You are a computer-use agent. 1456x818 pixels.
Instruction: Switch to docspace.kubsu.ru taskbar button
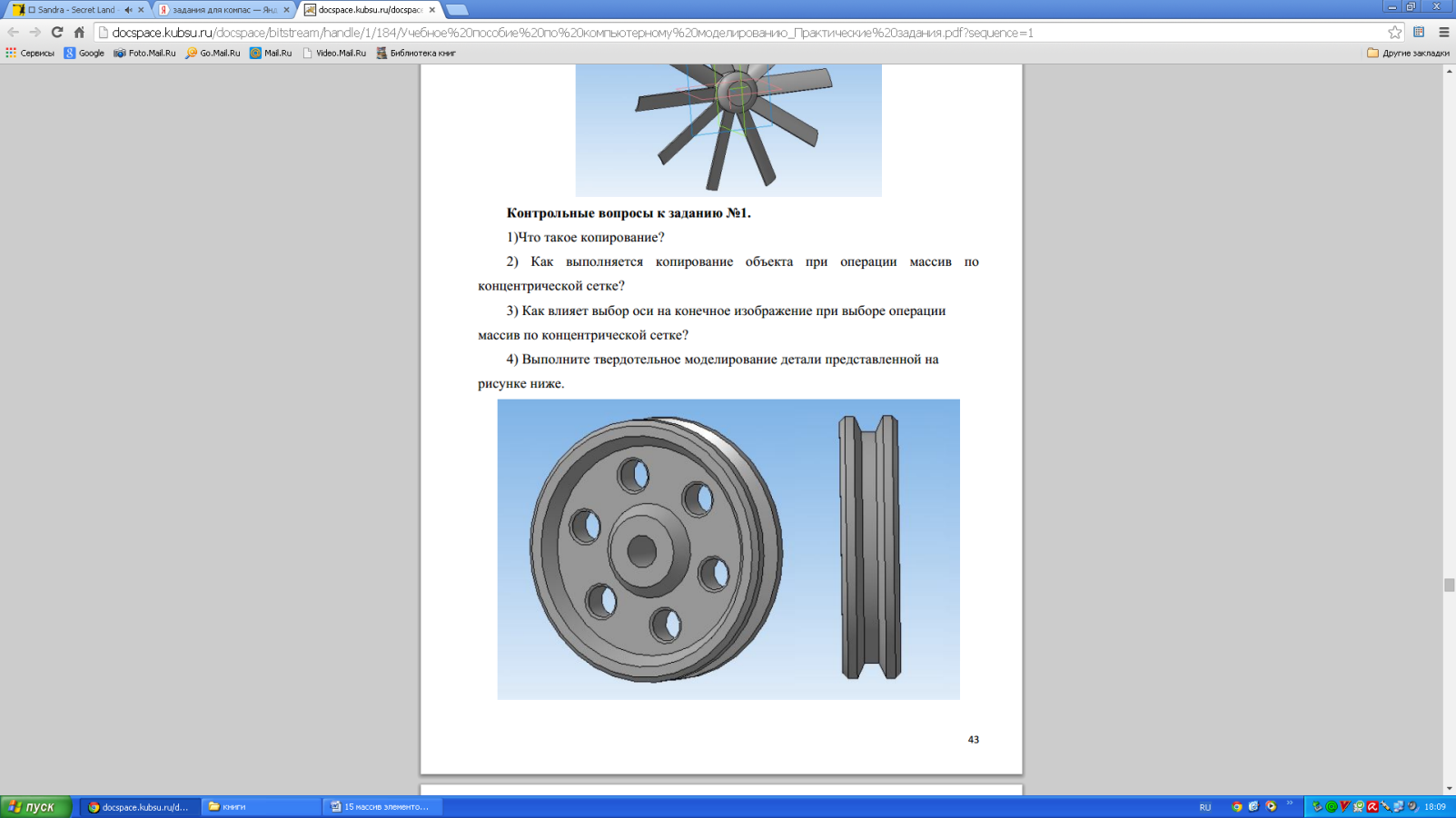coord(140,807)
